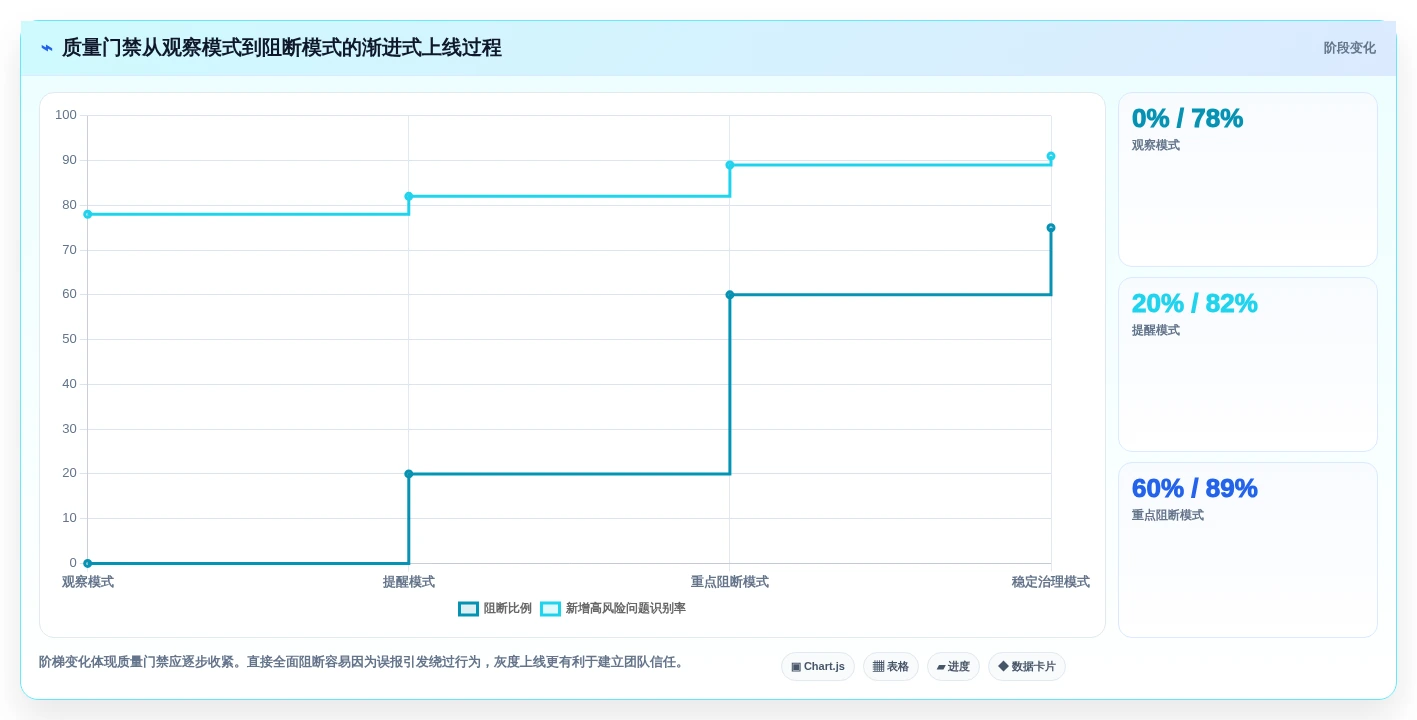
Task: Select the 数据卡片 tag
Action: pos(1027,667)
